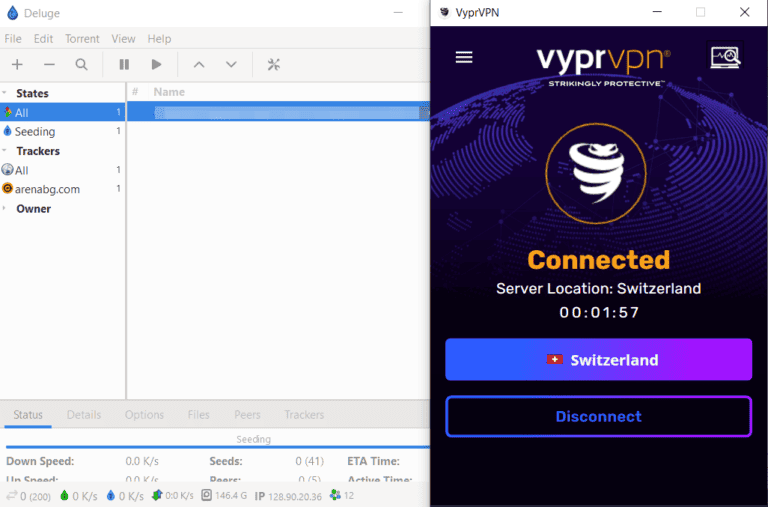
Task: Close the VyprVPN window
Action: click(x=744, y=12)
